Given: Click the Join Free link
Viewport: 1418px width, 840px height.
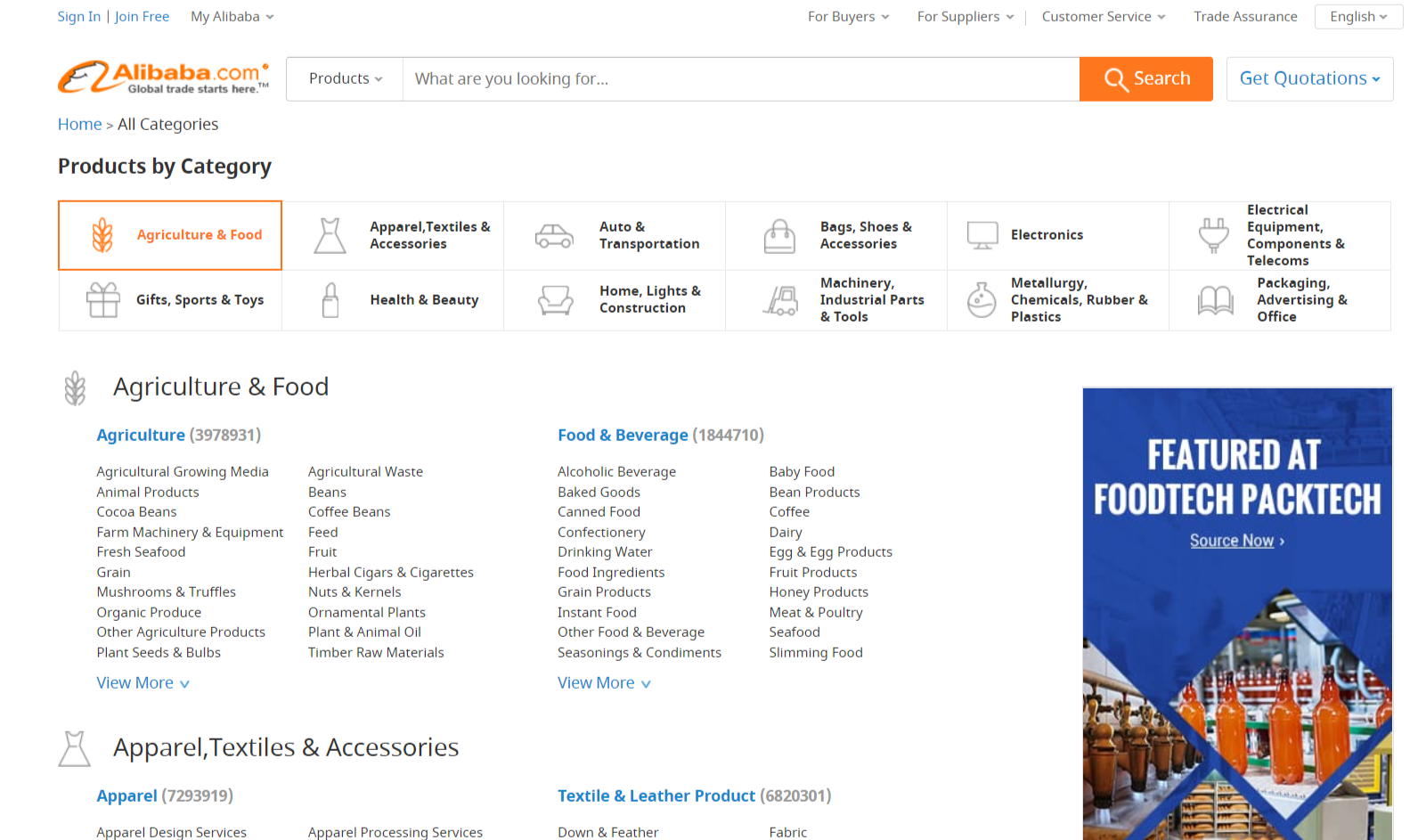Looking at the screenshot, I should point(142,17).
